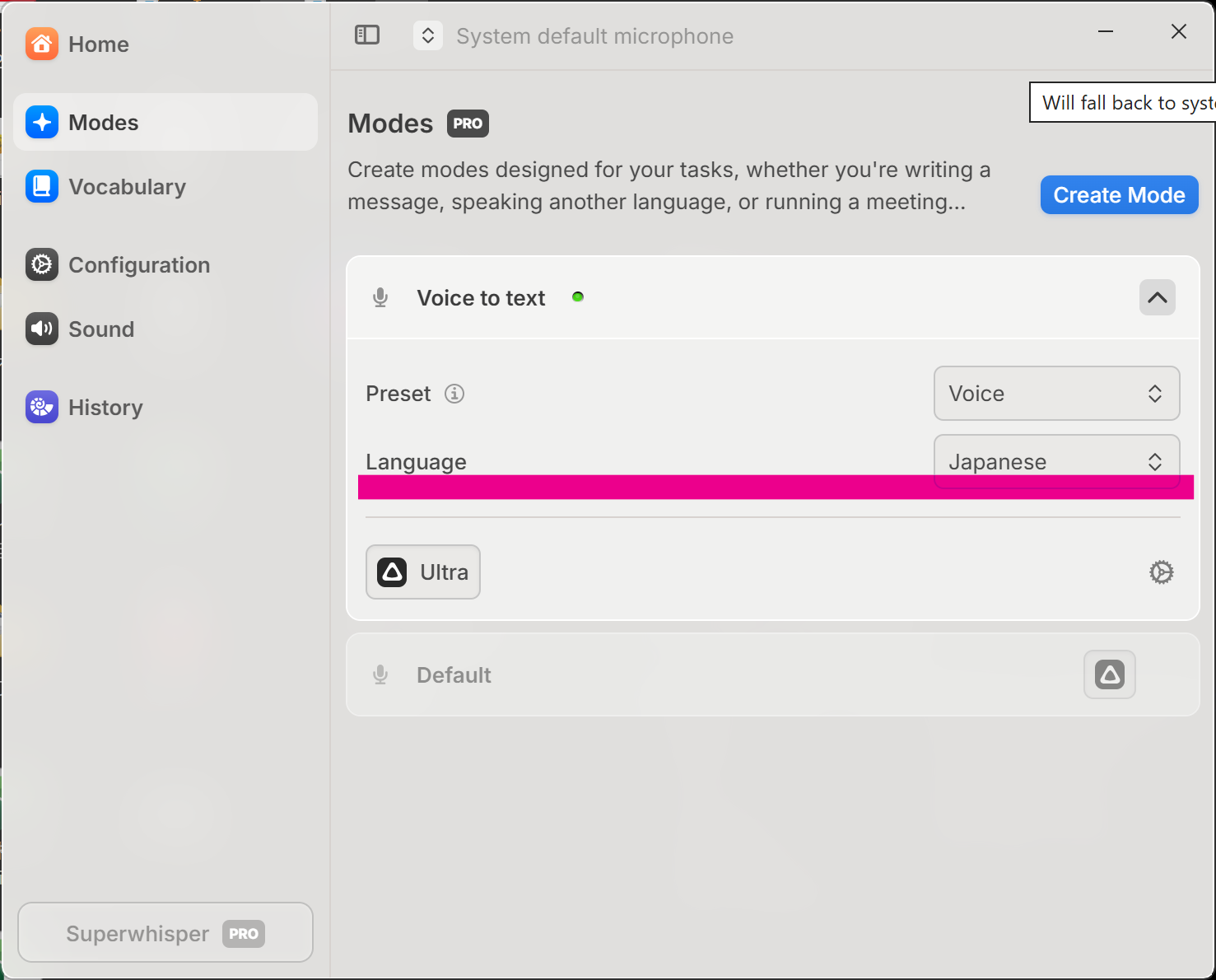1216x980 pixels.
Task: Open the Preset dropdown showing Voice
Action: coord(1055,394)
